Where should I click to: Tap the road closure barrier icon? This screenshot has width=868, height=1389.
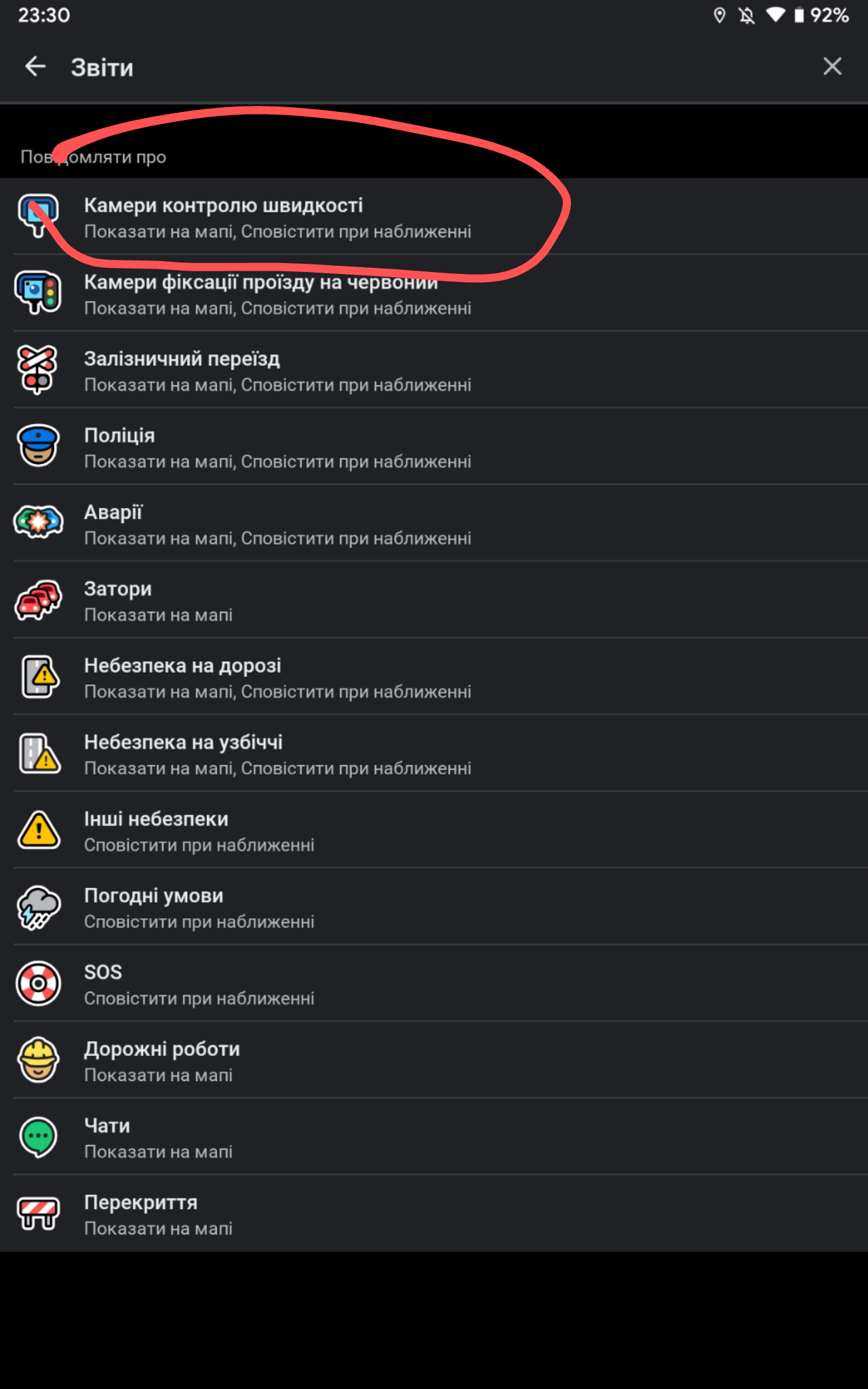pyautogui.click(x=38, y=1213)
